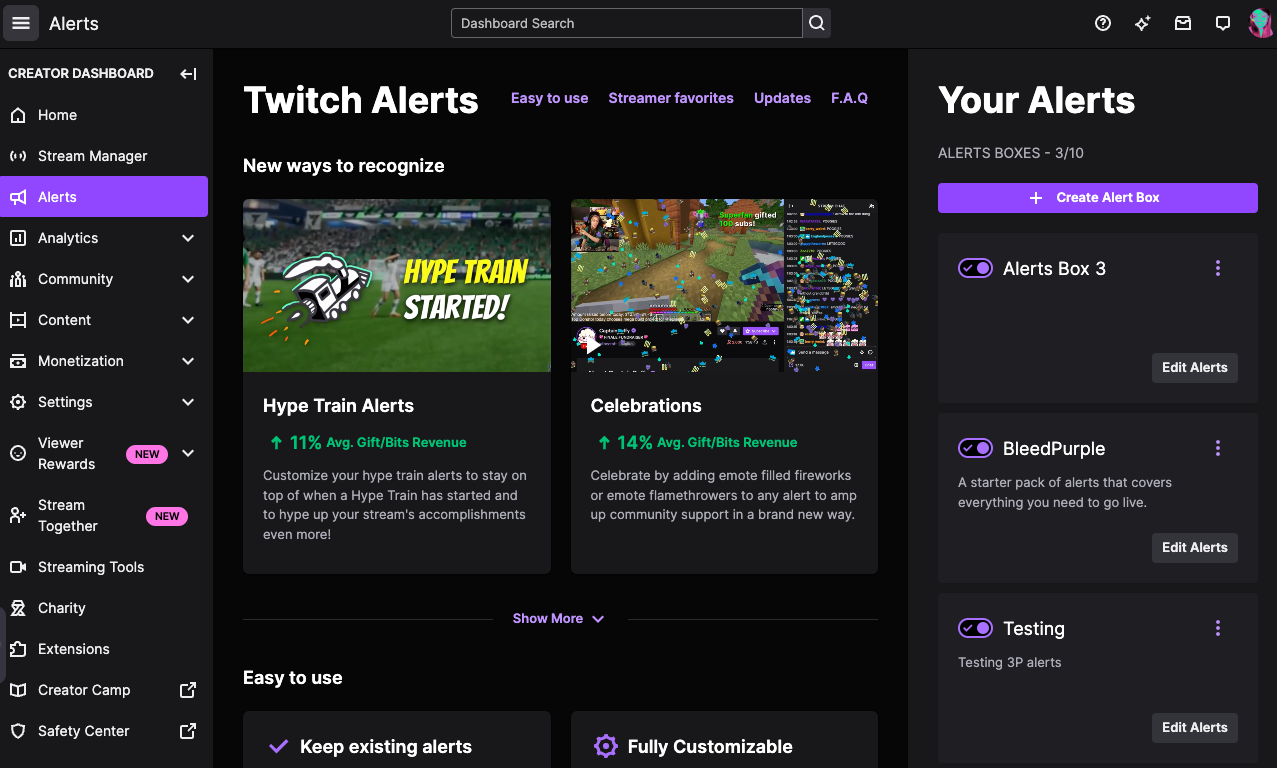Open the user profile avatar menu

tap(1260, 23)
